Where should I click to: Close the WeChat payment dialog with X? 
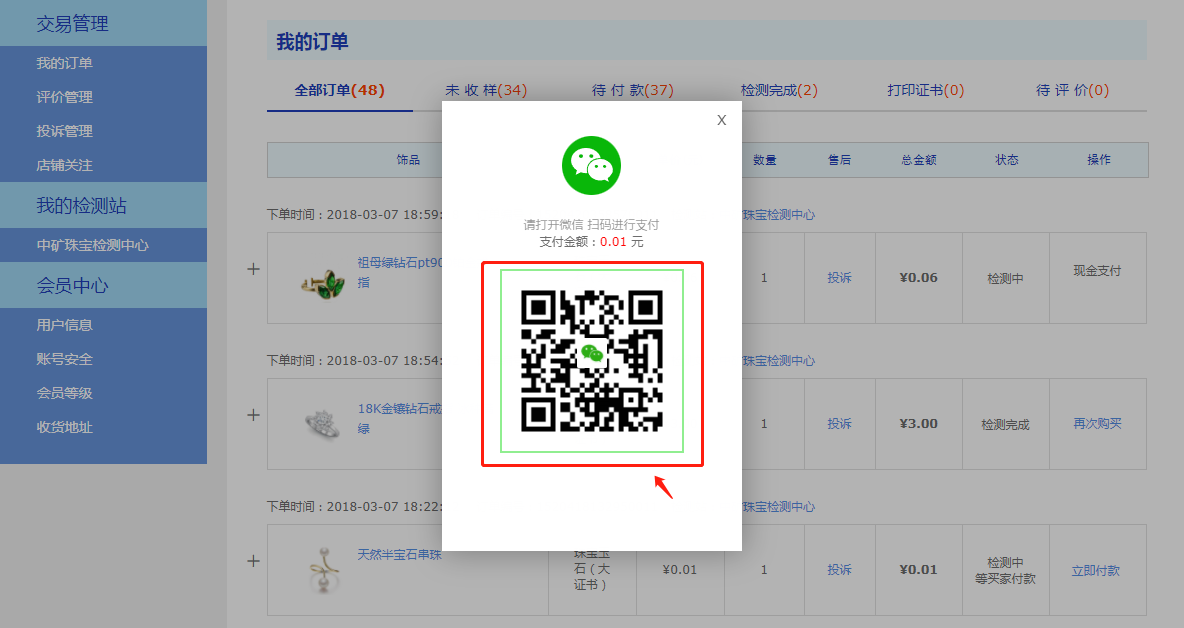point(721,120)
